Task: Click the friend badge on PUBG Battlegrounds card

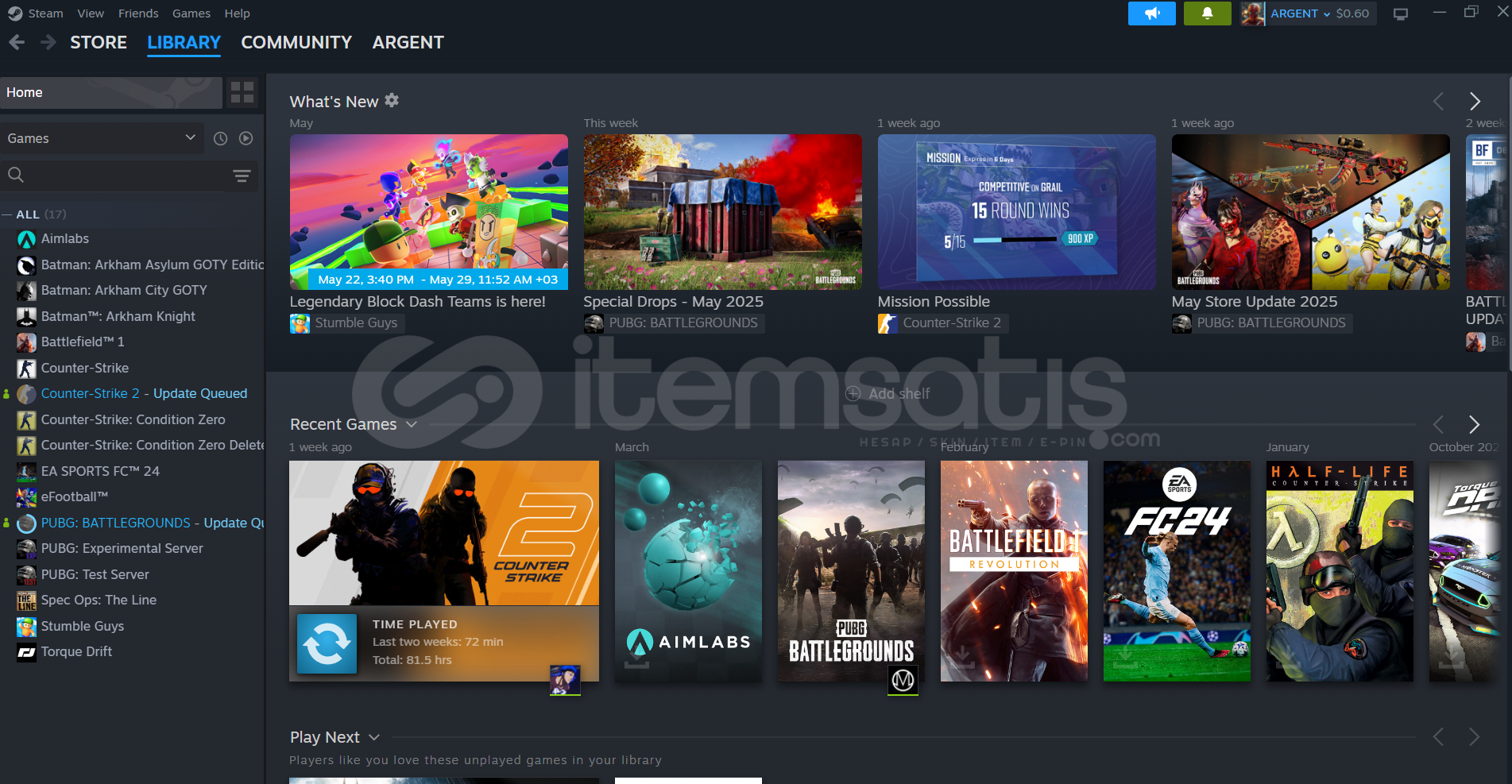Action: [x=903, y=680]
